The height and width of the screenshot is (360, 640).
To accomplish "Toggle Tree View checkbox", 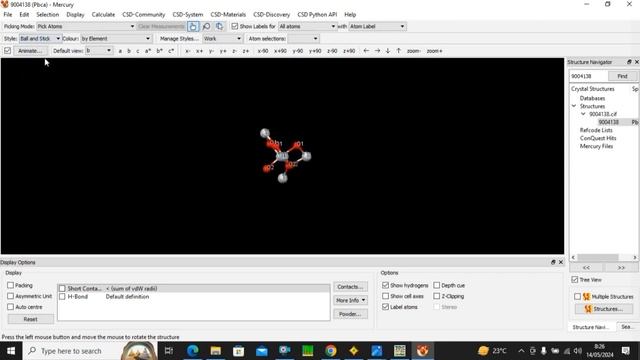I will pos(575,280).
